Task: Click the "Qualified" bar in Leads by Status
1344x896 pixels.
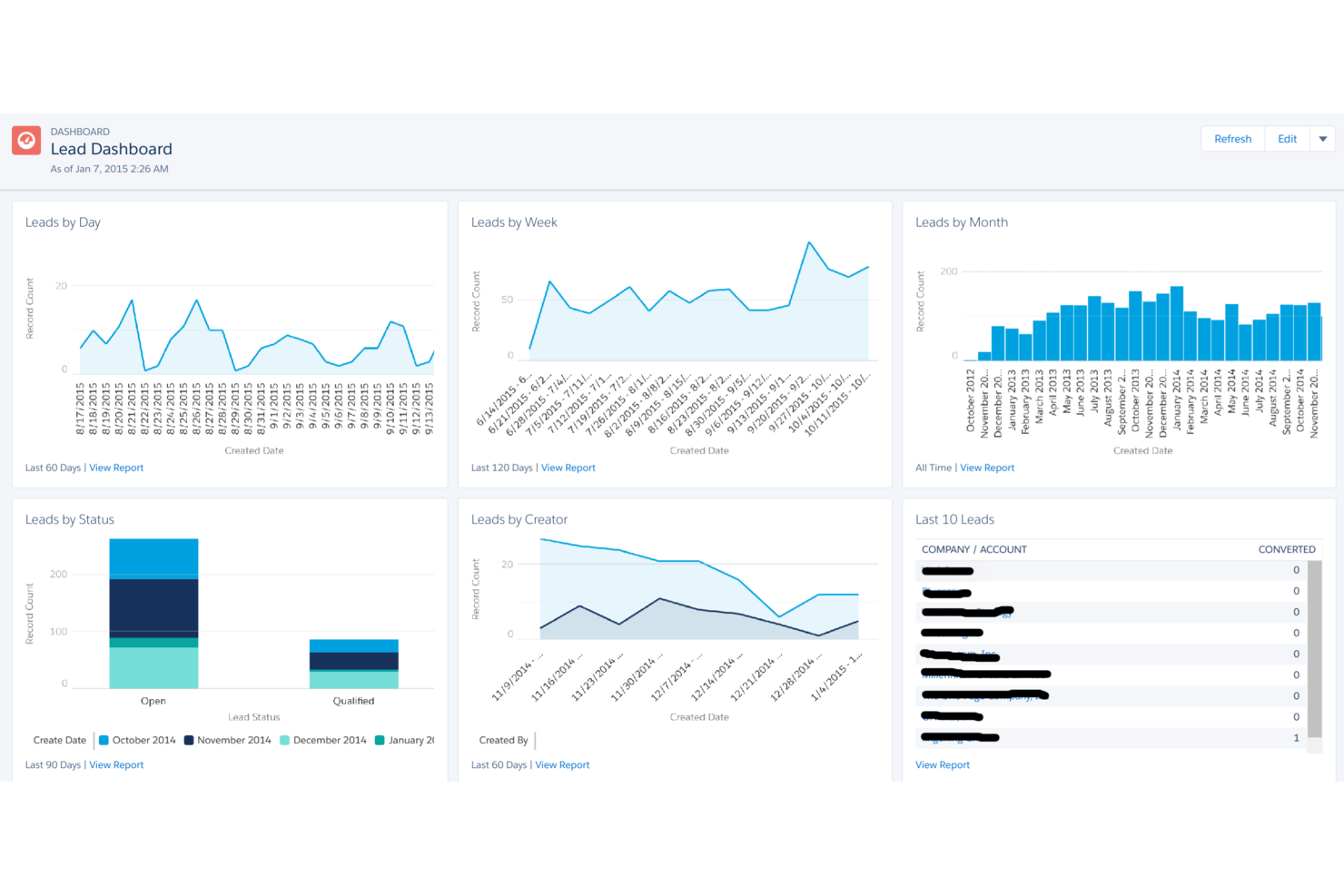Action: tap(353, 664)
